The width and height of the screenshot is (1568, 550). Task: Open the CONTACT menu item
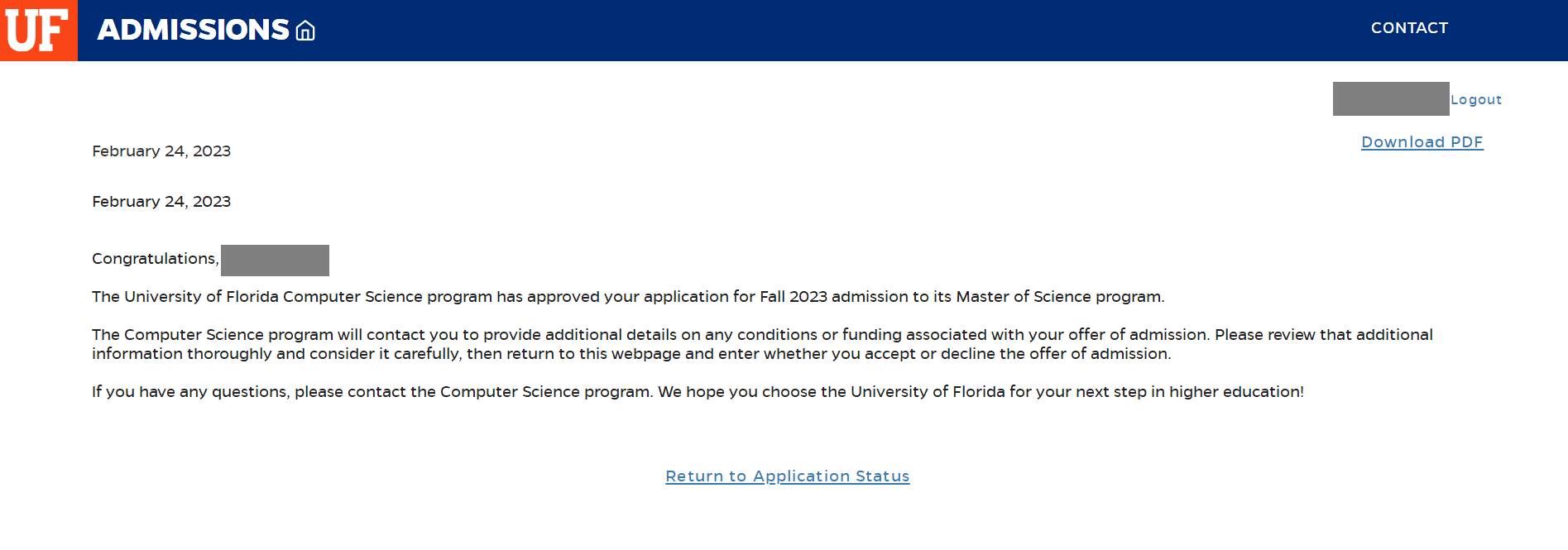[1409, 28]
